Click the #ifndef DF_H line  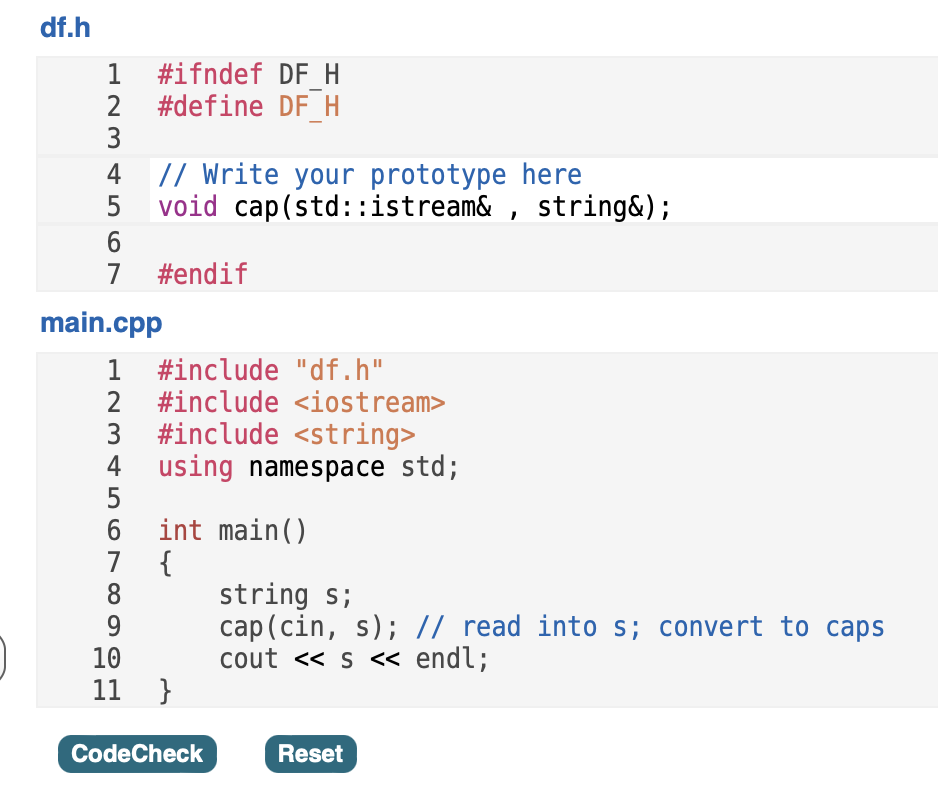(247, 74)
